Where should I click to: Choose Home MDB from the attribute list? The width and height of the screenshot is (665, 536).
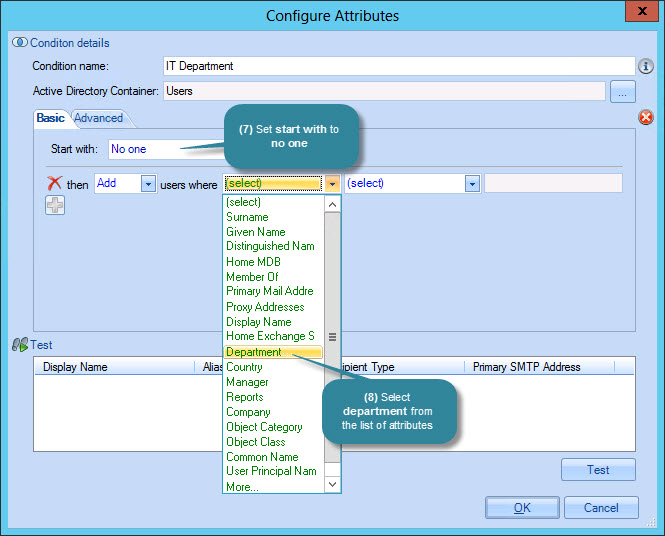click(x=274, y=262)
